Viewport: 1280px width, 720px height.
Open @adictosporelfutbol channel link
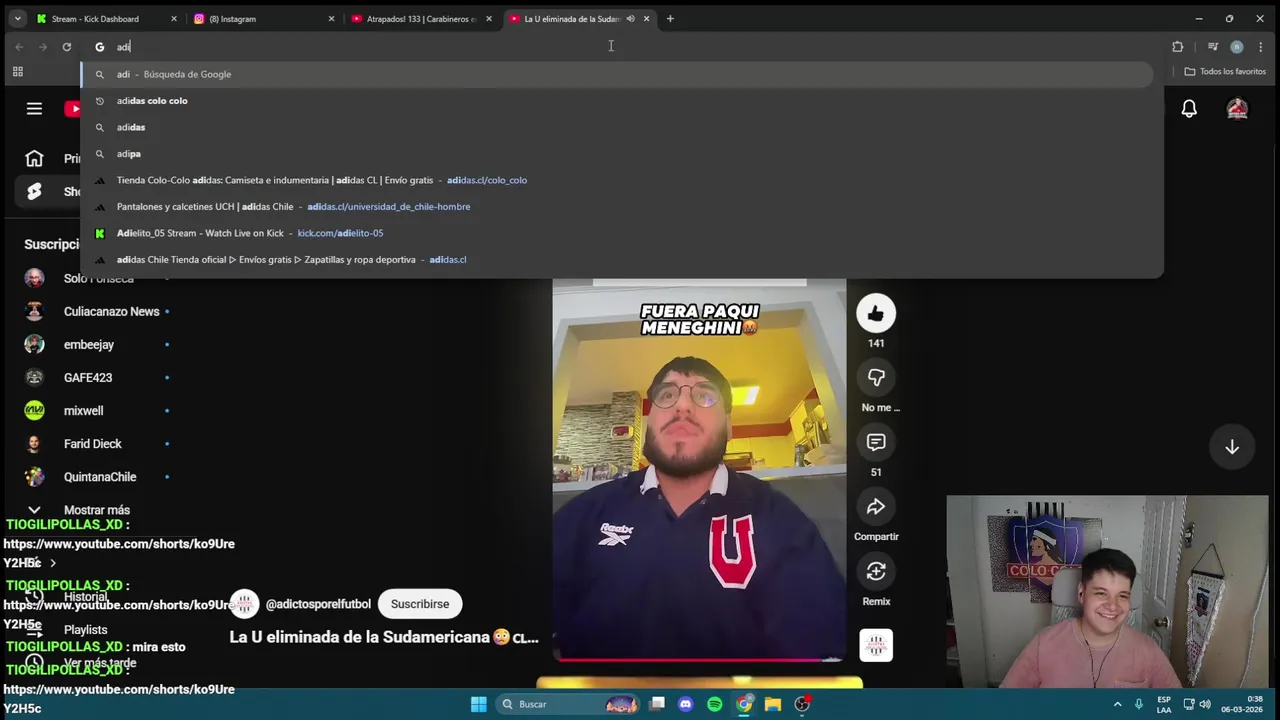point(318,604)
